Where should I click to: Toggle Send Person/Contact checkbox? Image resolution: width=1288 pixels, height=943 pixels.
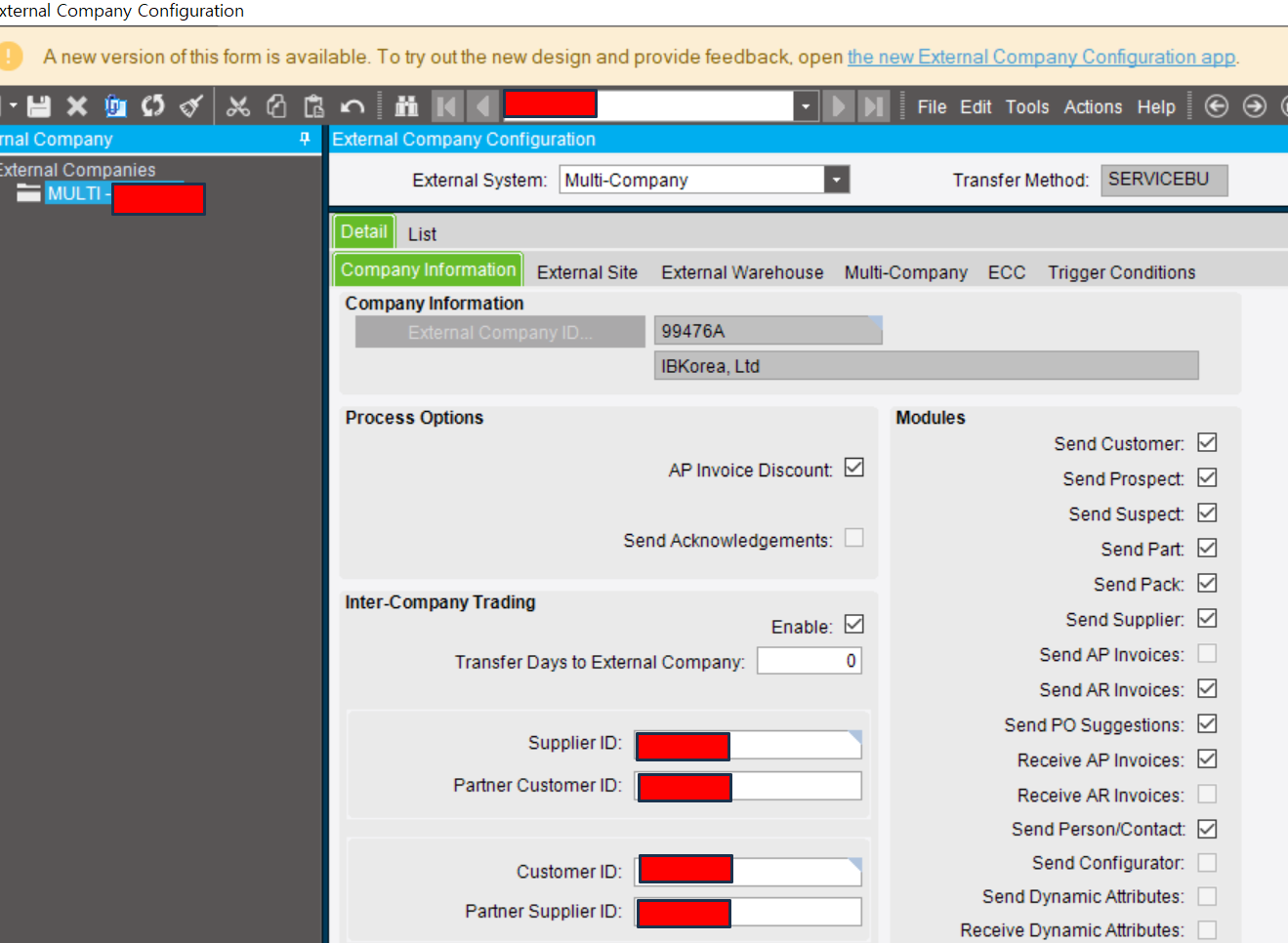tap(1207, 829)
